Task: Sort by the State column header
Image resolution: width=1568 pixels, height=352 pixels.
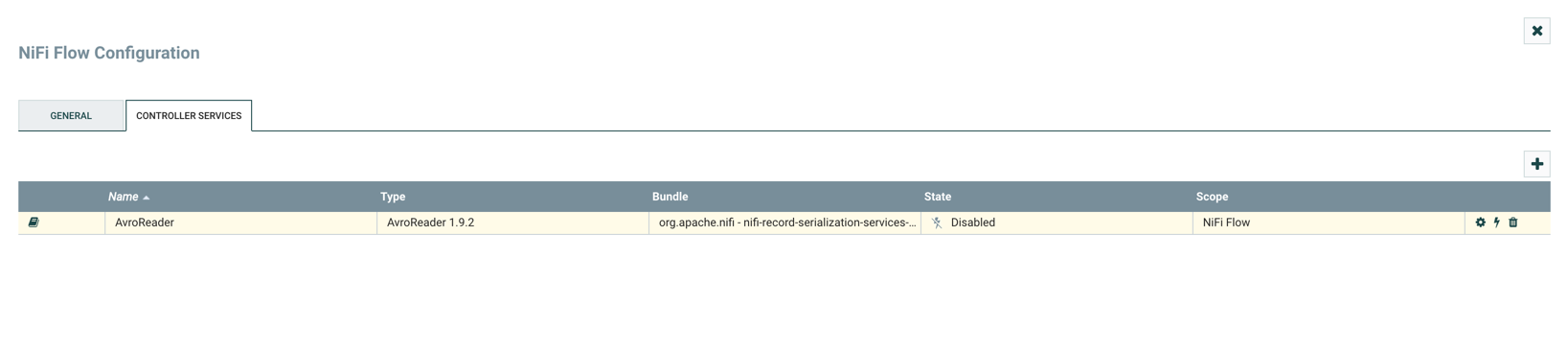Action: click(938, 197)
